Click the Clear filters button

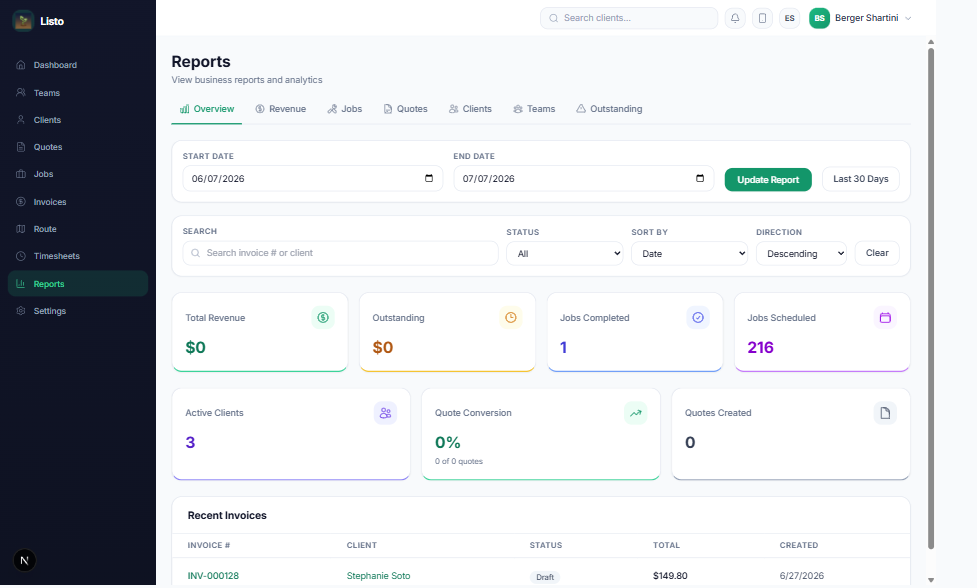(x=877, y=253)
